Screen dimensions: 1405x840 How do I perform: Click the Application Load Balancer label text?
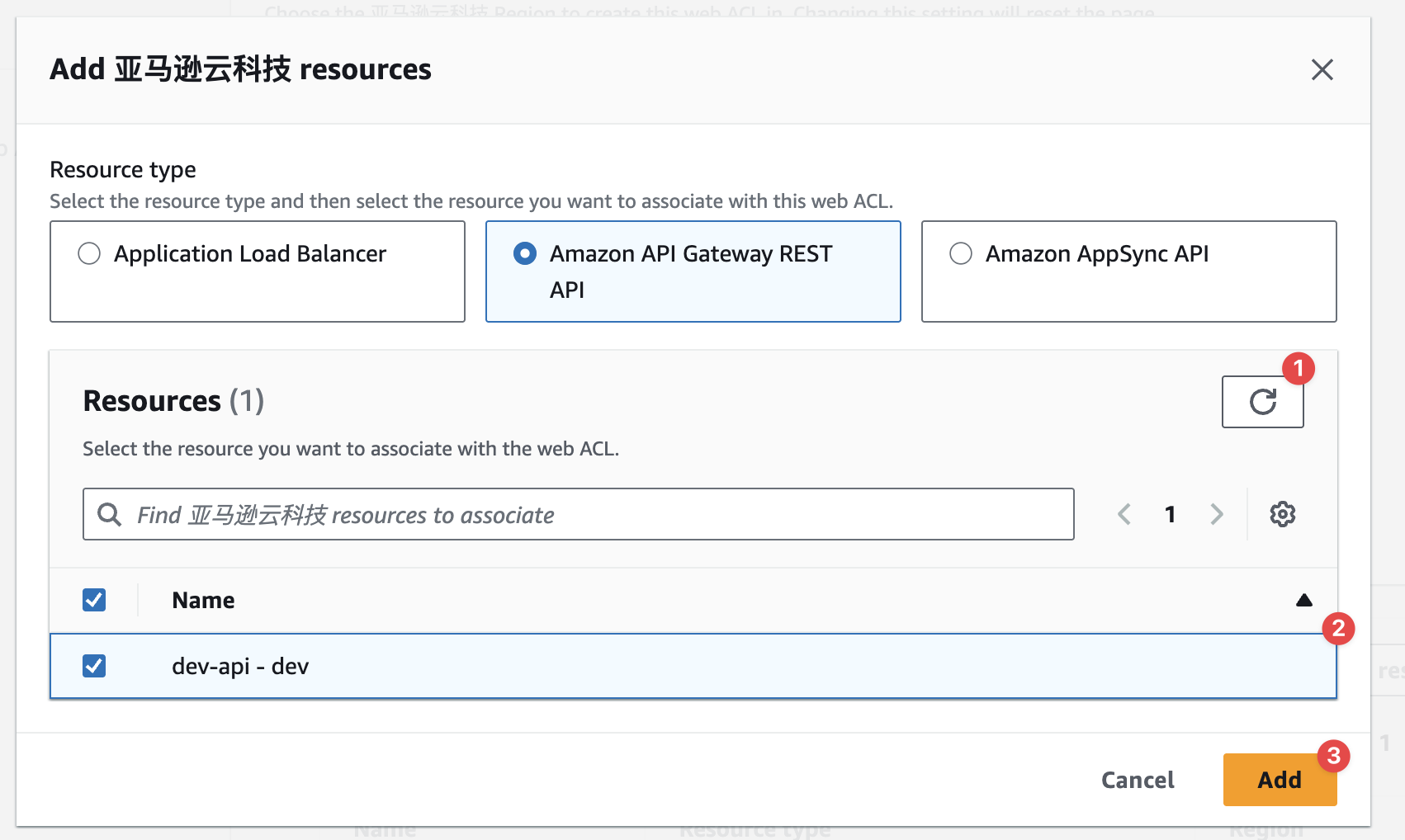click(249, 253)
